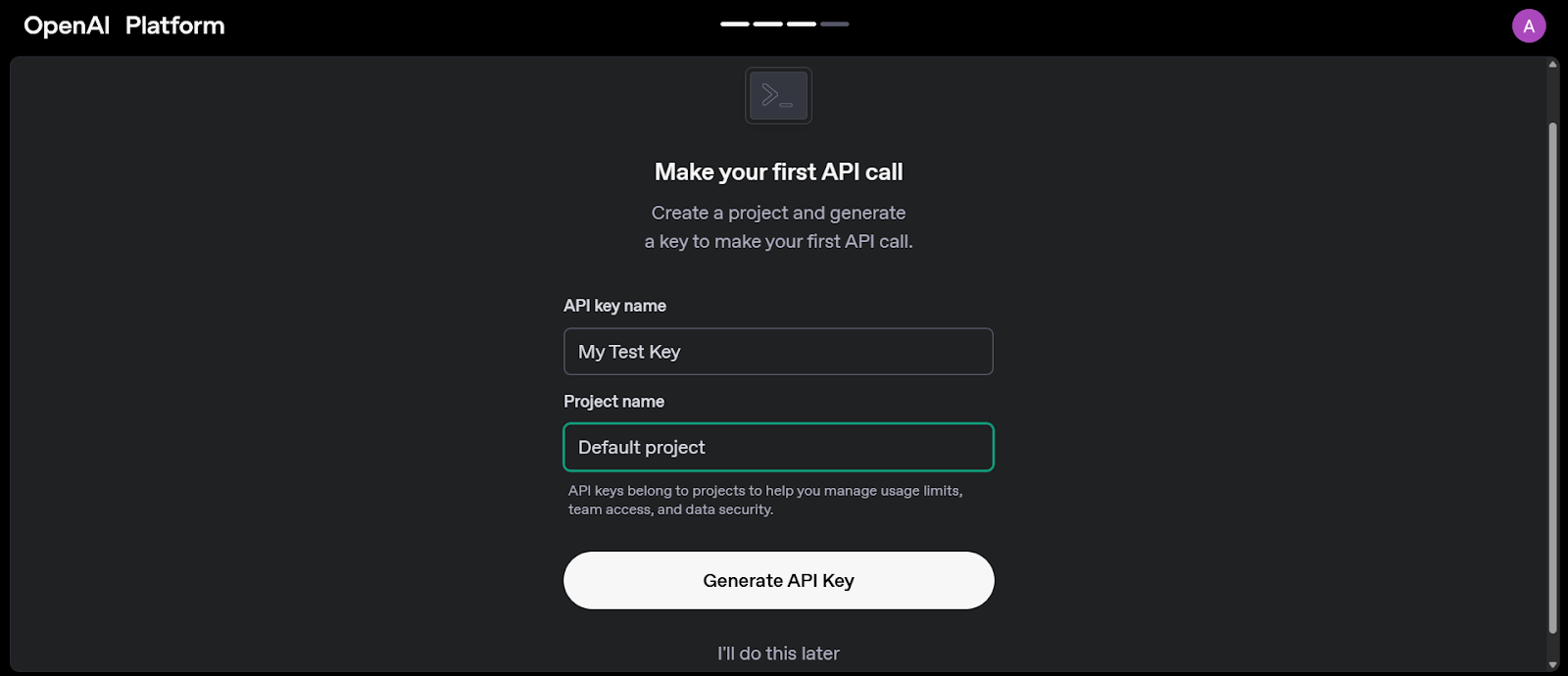Click the purple "A" avatar circle

click(x=1527, y=24)
